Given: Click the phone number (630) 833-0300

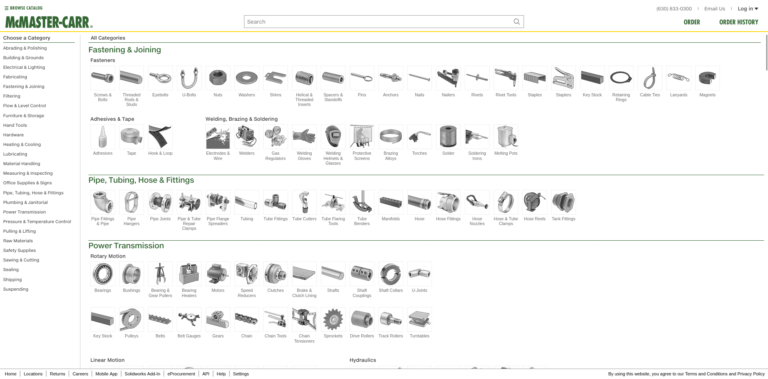Looking at the screenshot, I should [x=674, y=9].
